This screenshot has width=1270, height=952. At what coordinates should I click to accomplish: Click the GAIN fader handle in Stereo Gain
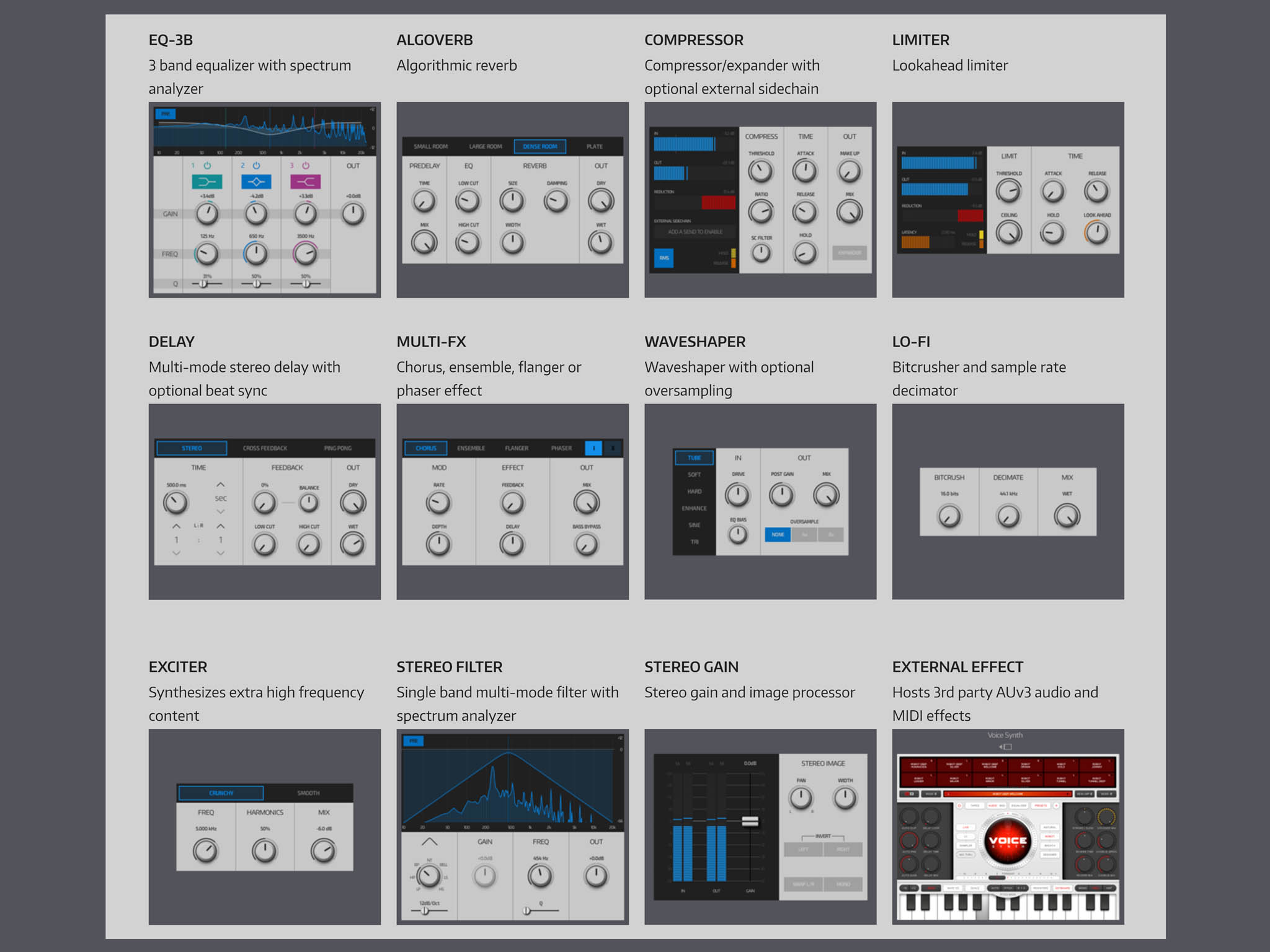749,821
